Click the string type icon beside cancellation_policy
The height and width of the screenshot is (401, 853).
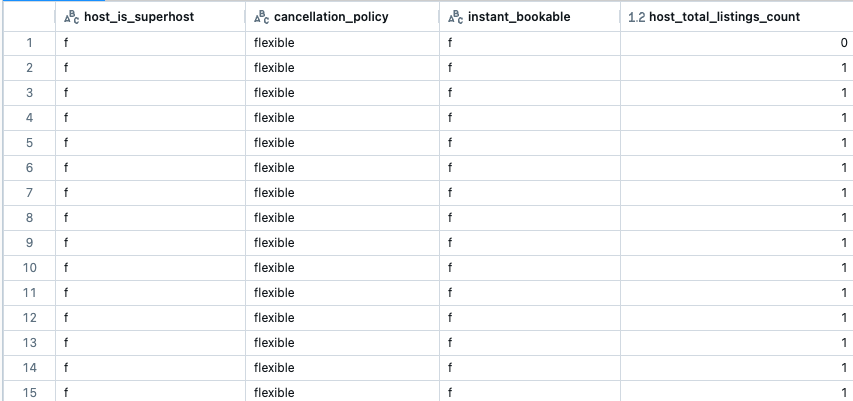click(261, 18)
